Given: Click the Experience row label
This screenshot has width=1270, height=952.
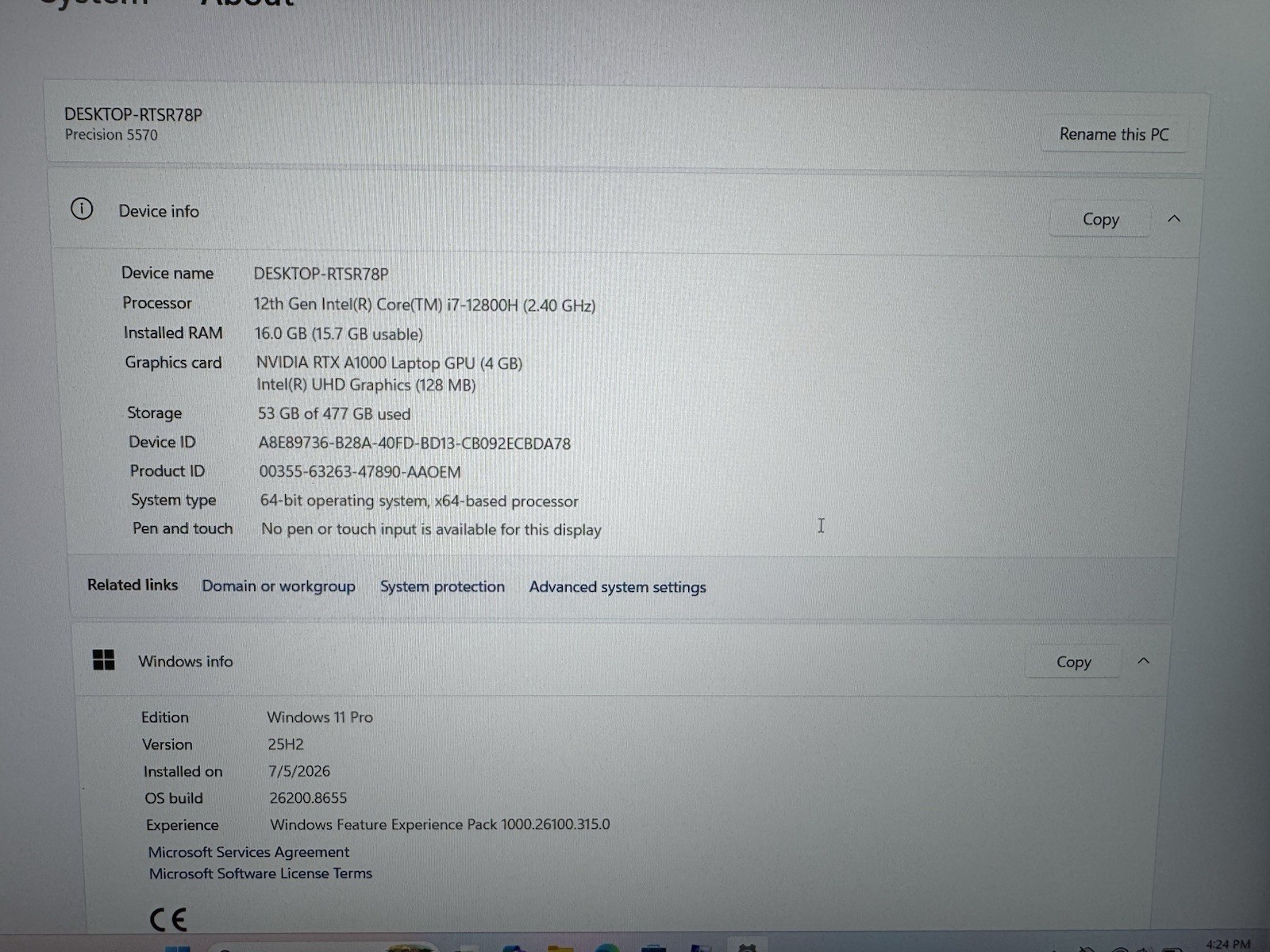Looking at the screenshot, I should (182, 825).
